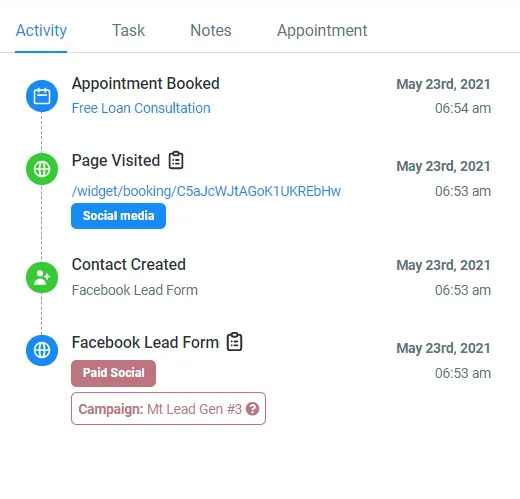This screenshot has width=520, height=499.
Task: Click the Paid Social badge
Action: click(113, 373)
